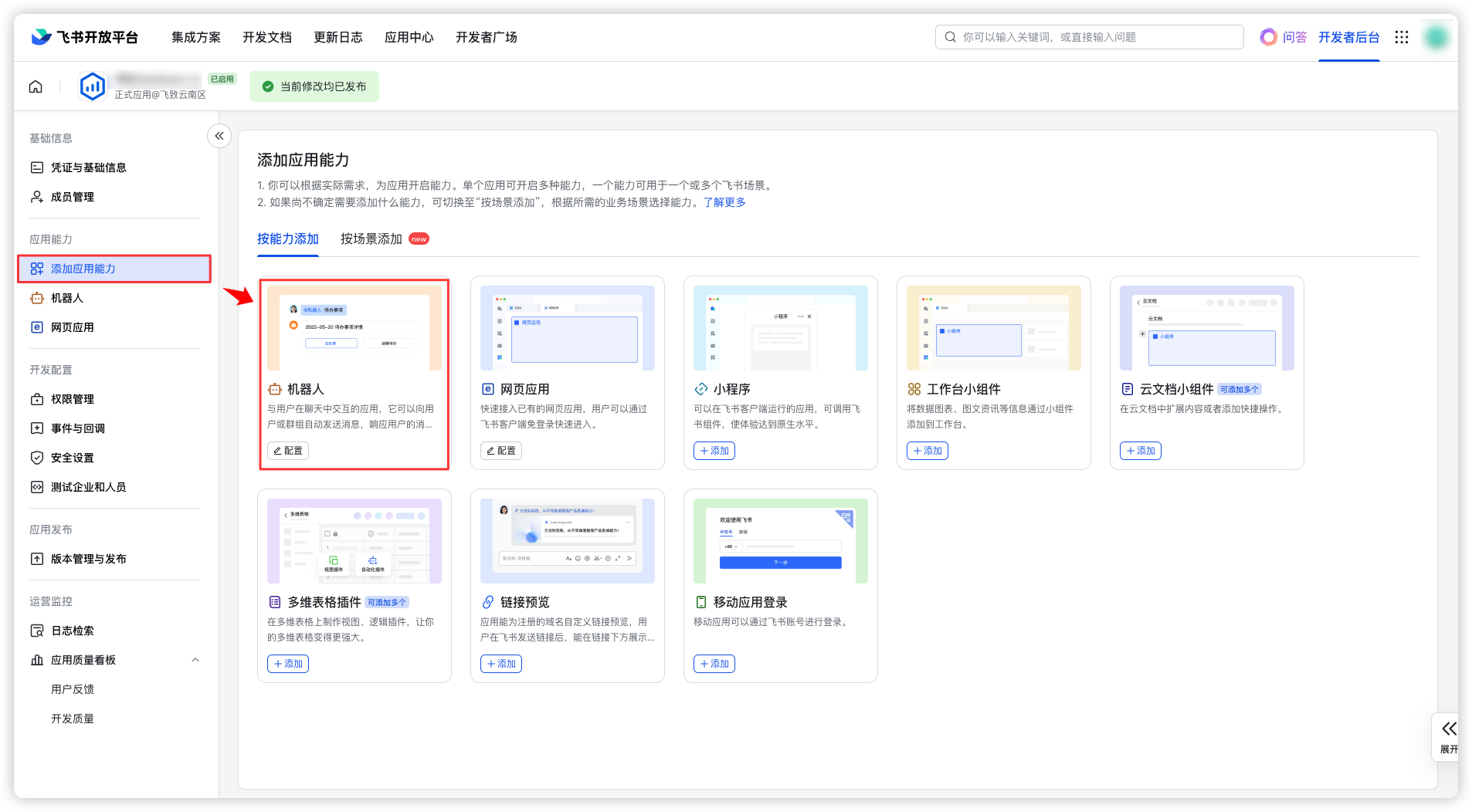Click the 当前修改均已发布 status badge

[x=314, y=86]
